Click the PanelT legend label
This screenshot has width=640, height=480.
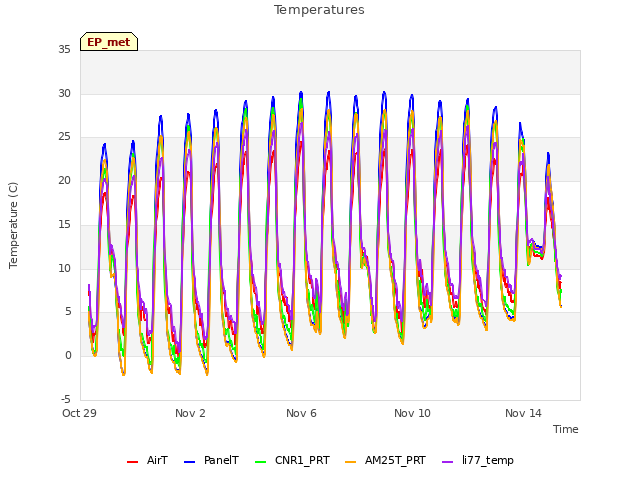pos(221,460)
